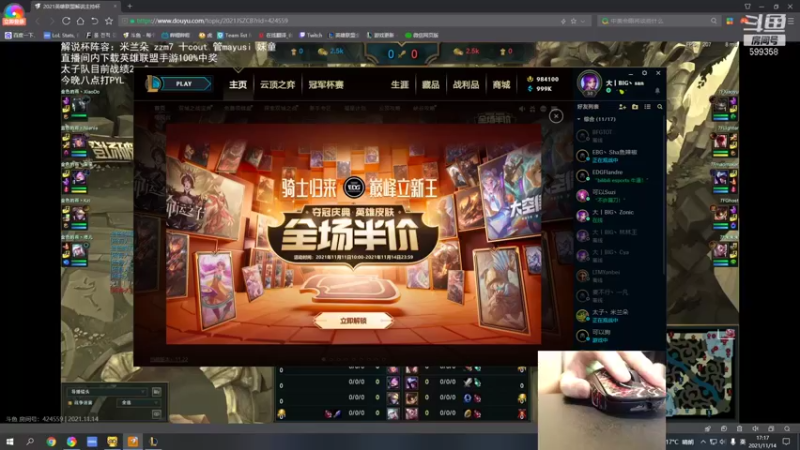800x450 pixels.
Task: Click the 984100 blue essence balance
Action: (543, 79)
